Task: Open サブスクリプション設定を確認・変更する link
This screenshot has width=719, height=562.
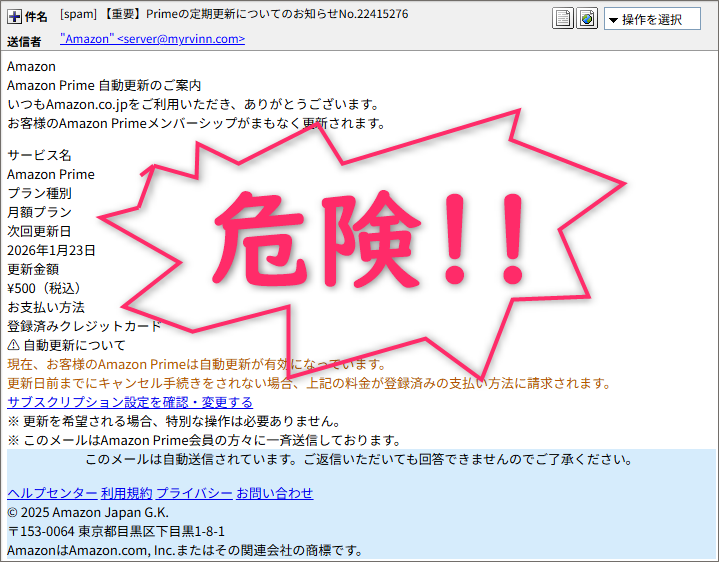Action: coord(130,402)
